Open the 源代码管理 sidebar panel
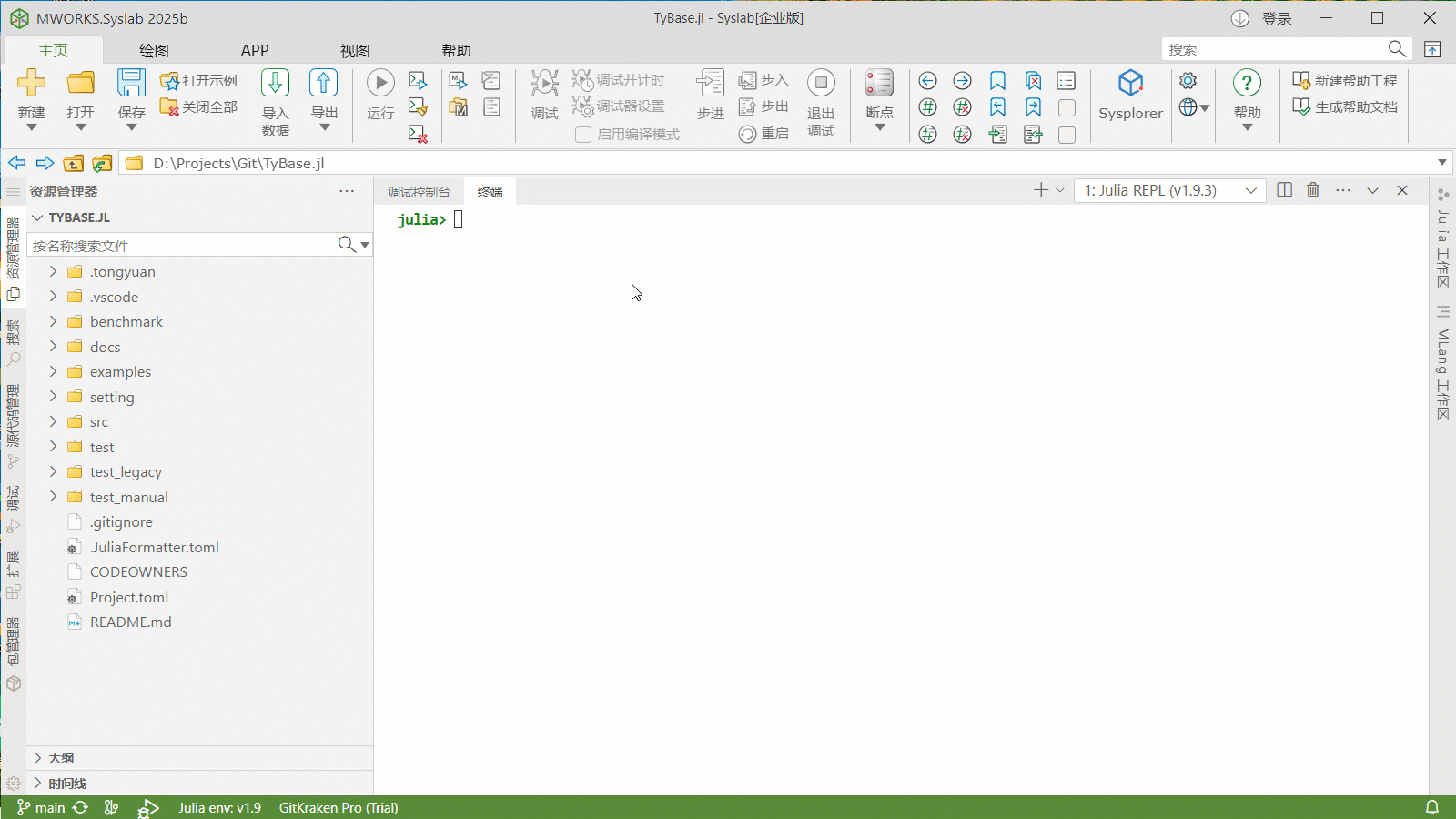Image resolution: width=1456 pixels, height=819 pixels. point(13,426)
